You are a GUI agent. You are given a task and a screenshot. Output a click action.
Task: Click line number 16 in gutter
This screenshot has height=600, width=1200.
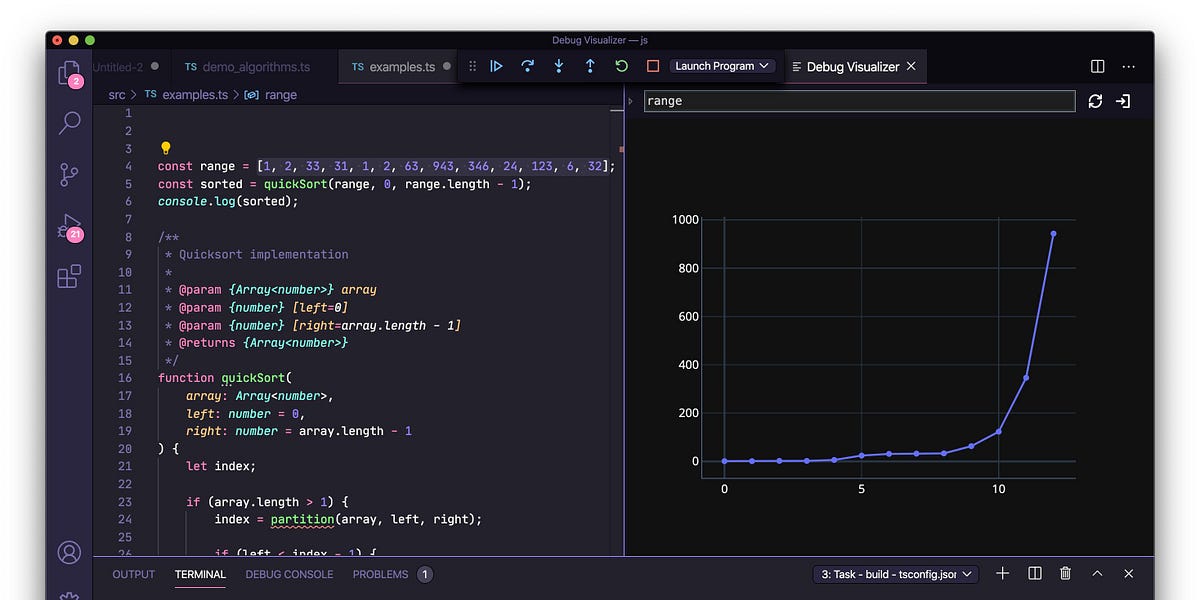(x=124, y=378)
